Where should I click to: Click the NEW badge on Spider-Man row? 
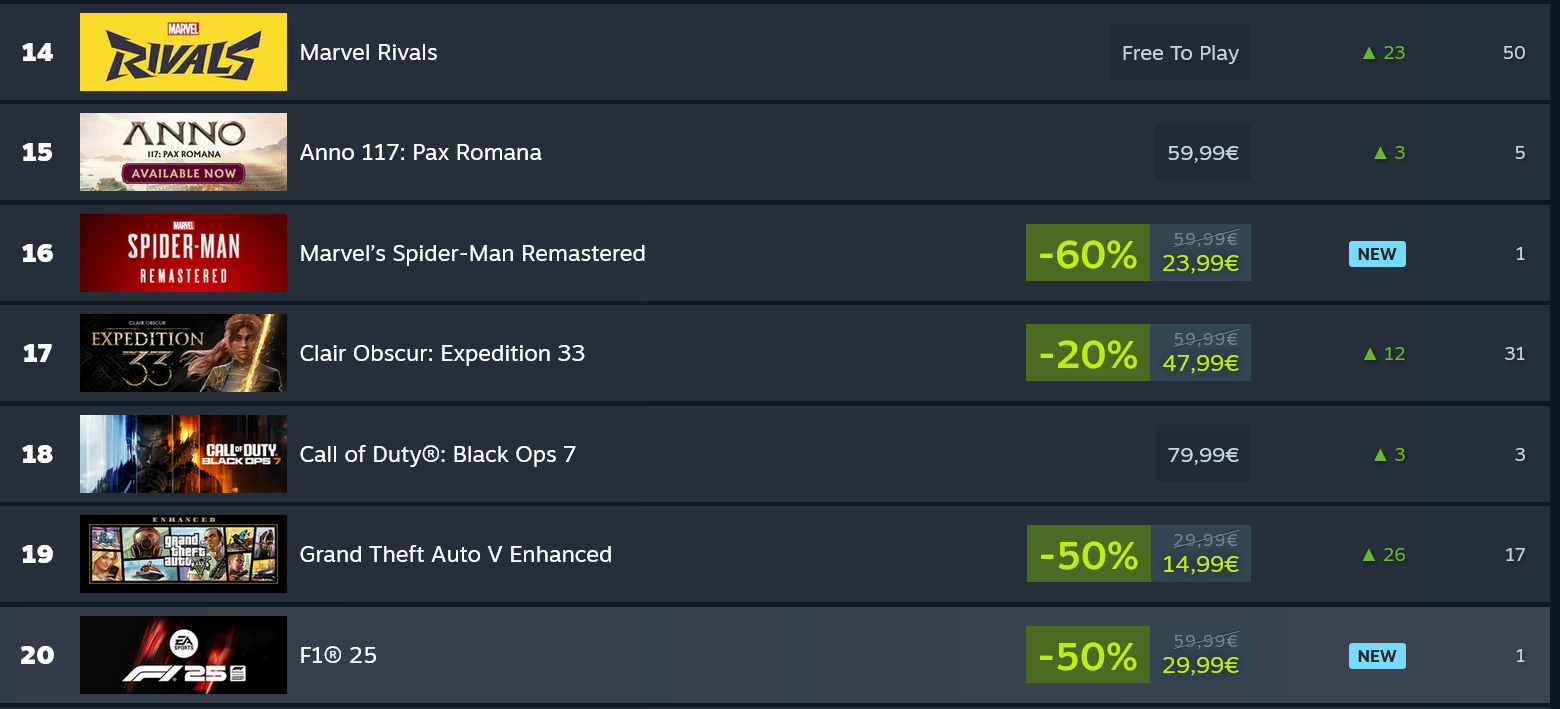(1377, 254)
